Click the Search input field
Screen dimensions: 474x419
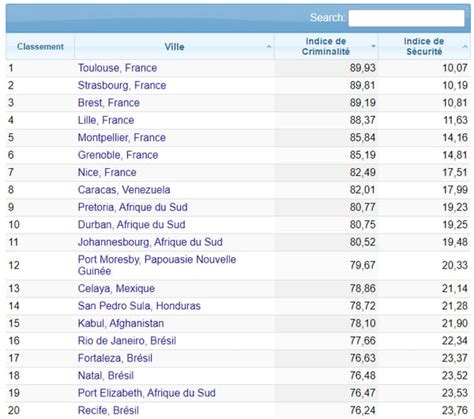(406, 18)
